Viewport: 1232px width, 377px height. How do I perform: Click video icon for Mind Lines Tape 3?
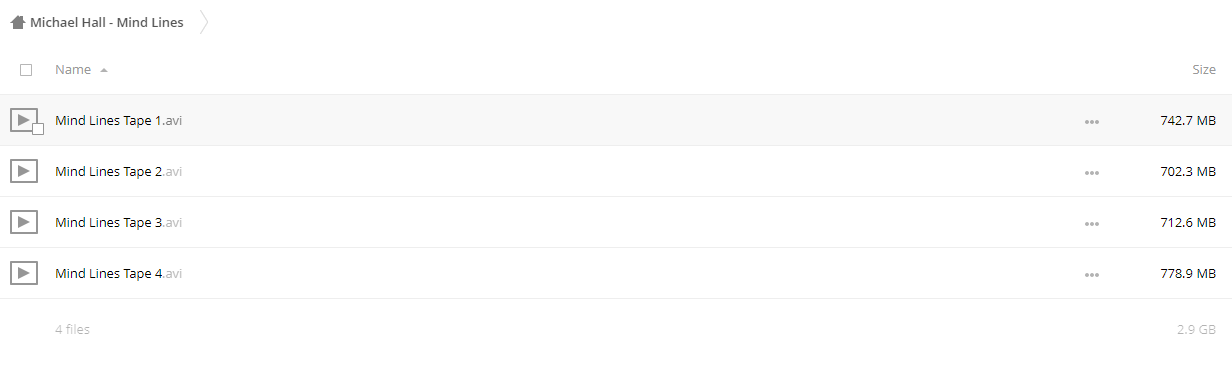click(x=23, y=222)
